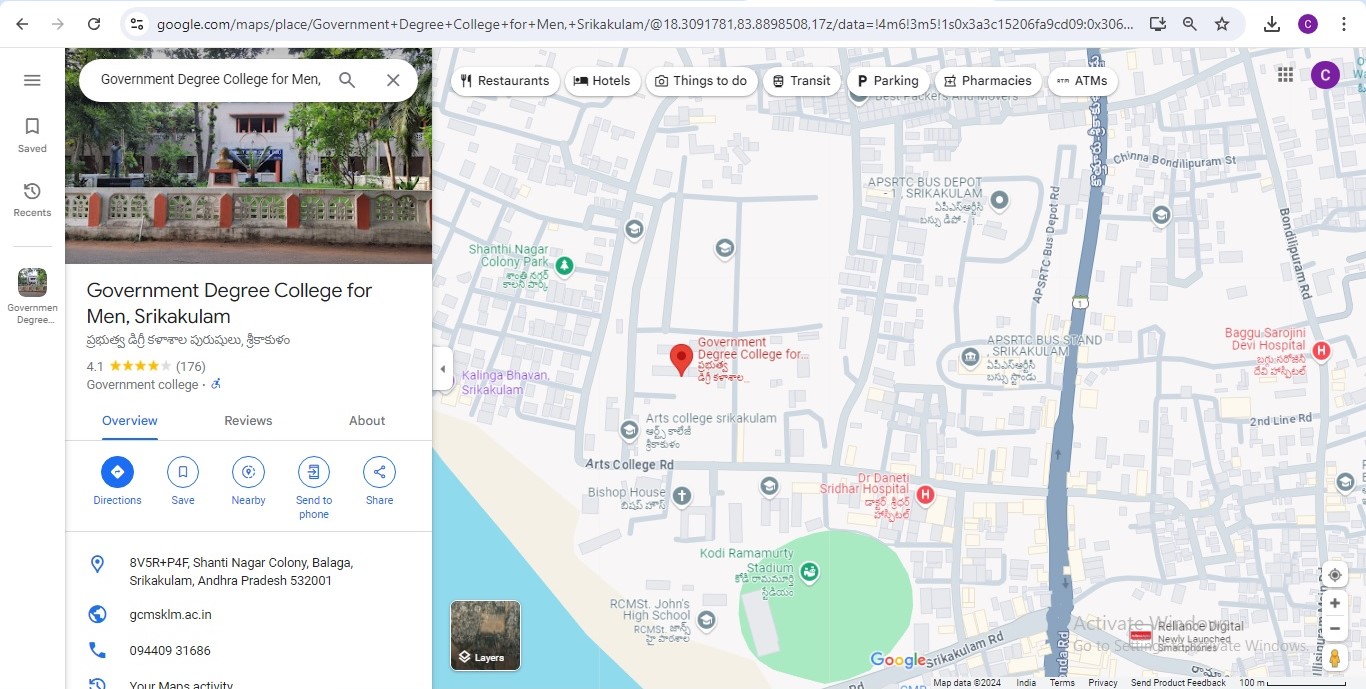Select the APSRTC Bus Stand marker
This screenshot has width=1366, height=689.
[970, 357]
